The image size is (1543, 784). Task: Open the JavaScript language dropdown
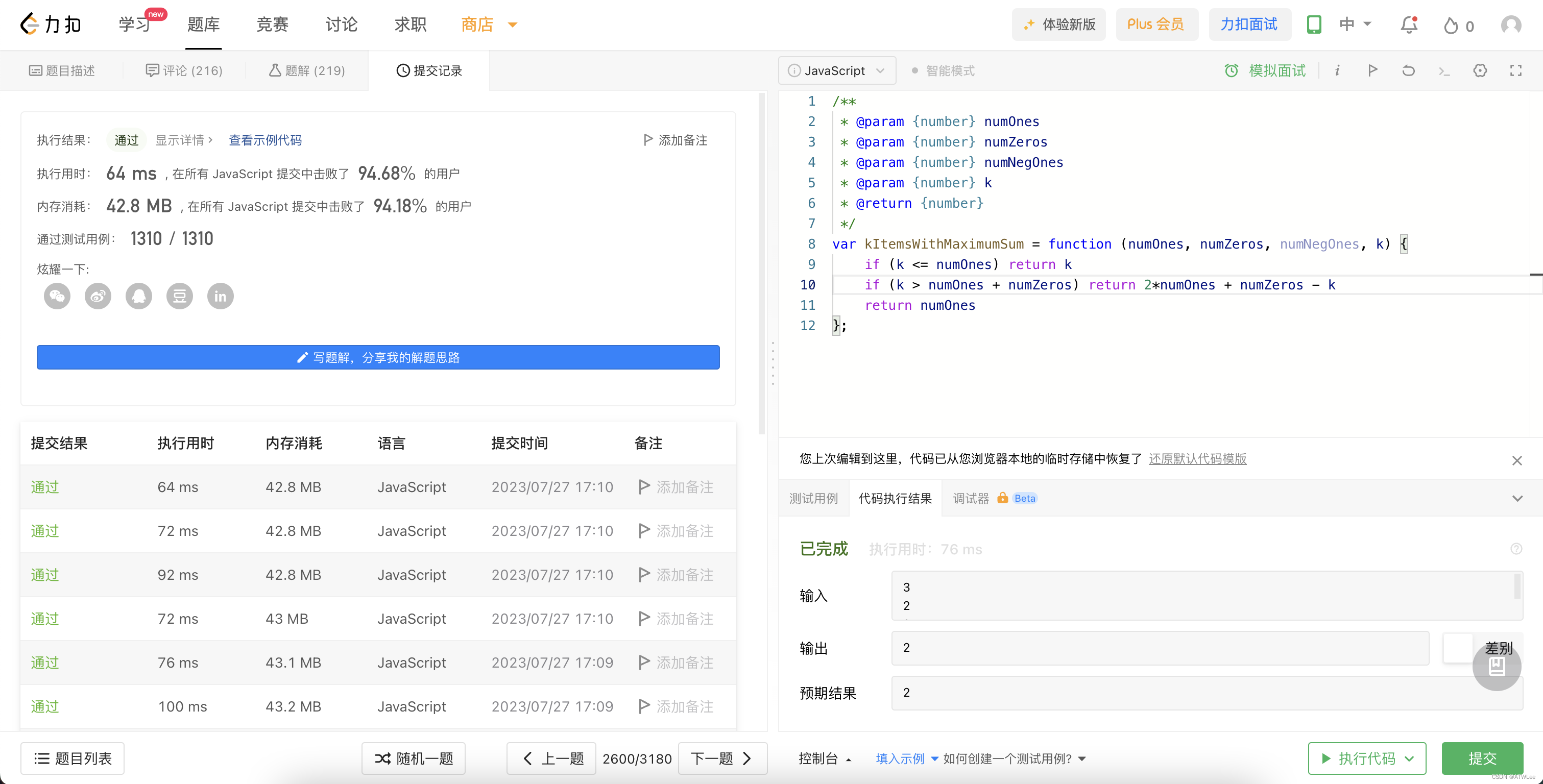click(x=837, y=70)
